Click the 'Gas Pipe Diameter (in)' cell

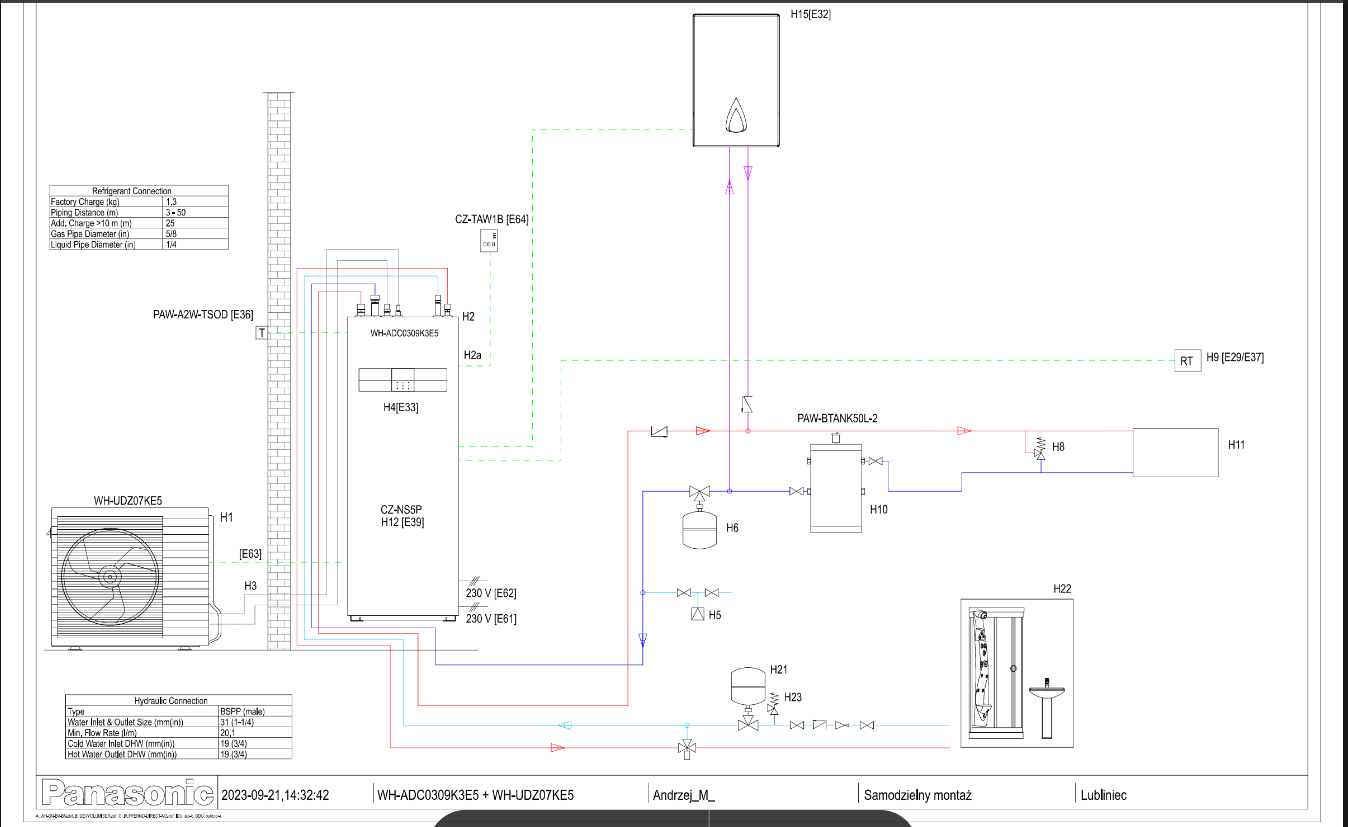[107, 234]
